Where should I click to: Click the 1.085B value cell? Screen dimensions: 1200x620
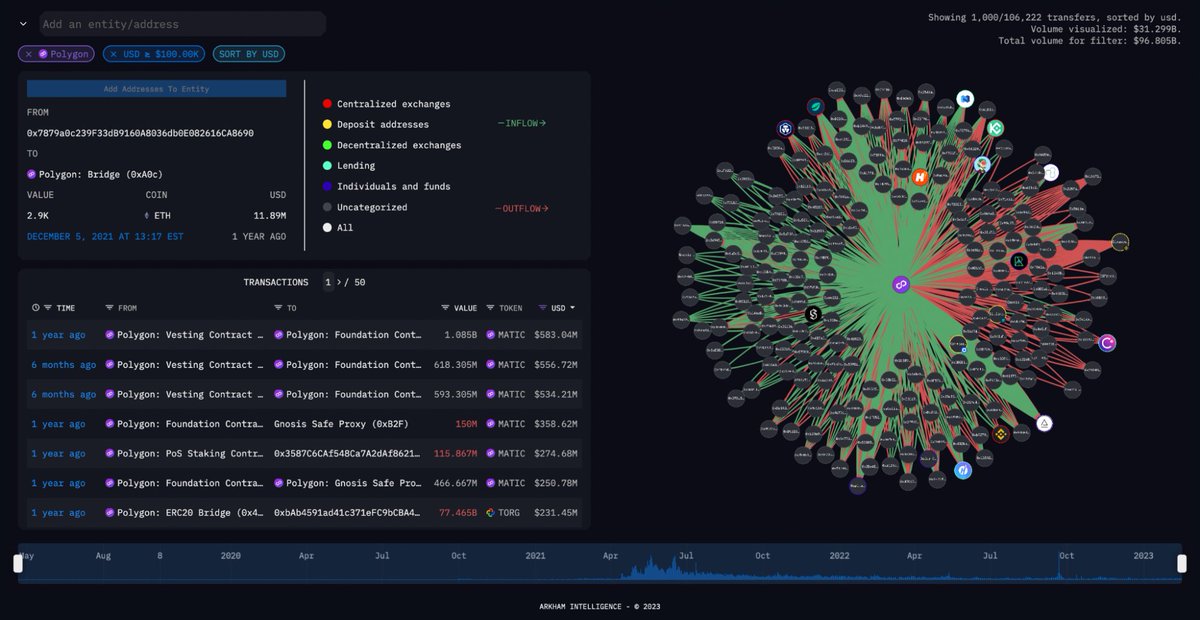click(460, 335)
